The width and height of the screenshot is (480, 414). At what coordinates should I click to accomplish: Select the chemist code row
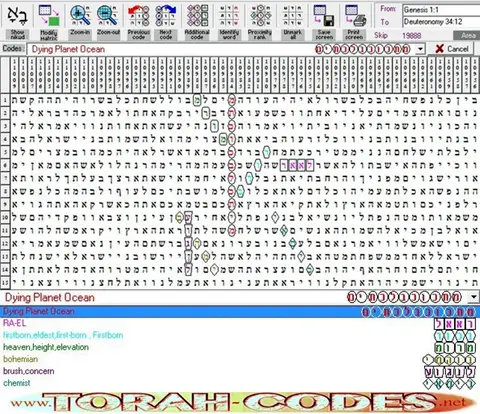tap(240, 383)
